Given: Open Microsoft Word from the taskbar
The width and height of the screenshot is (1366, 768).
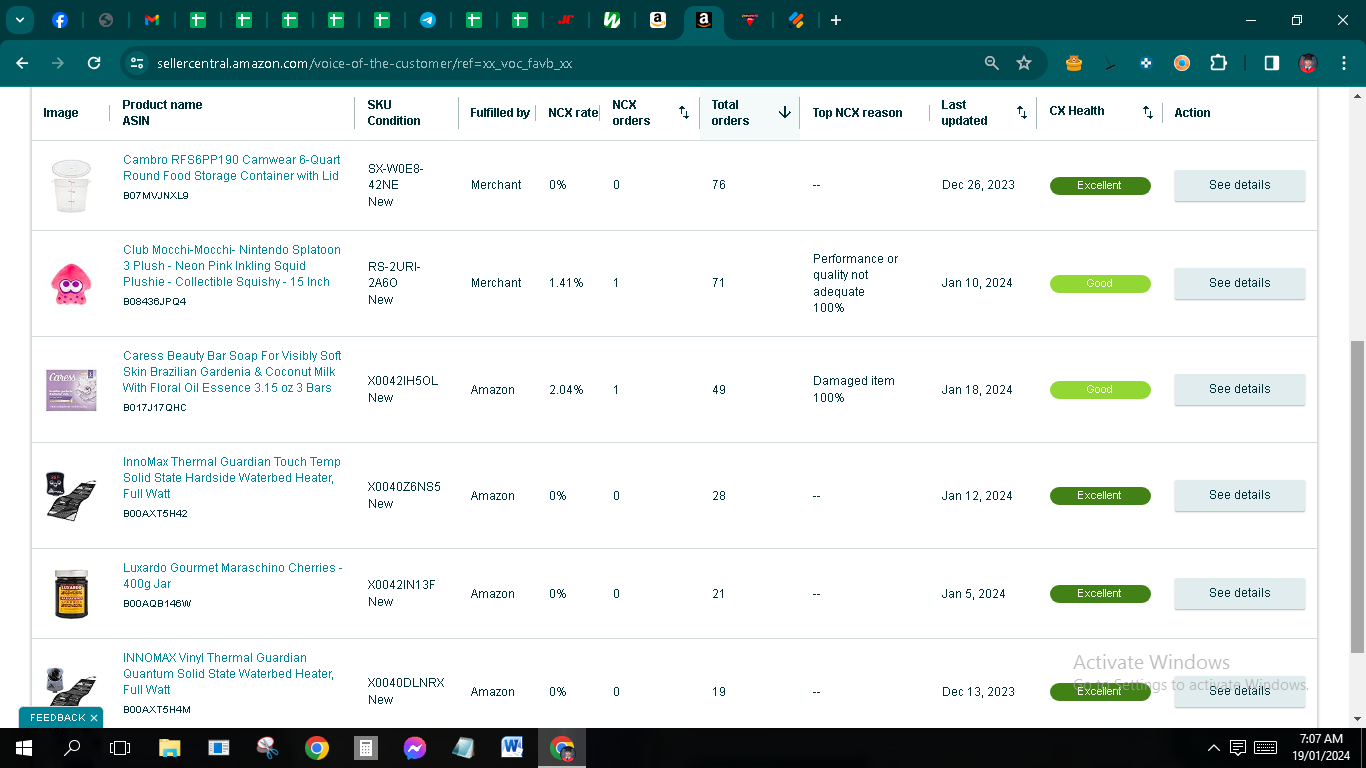Looking at the screenshot, I should pyautogui.click(x=513, y=747).
